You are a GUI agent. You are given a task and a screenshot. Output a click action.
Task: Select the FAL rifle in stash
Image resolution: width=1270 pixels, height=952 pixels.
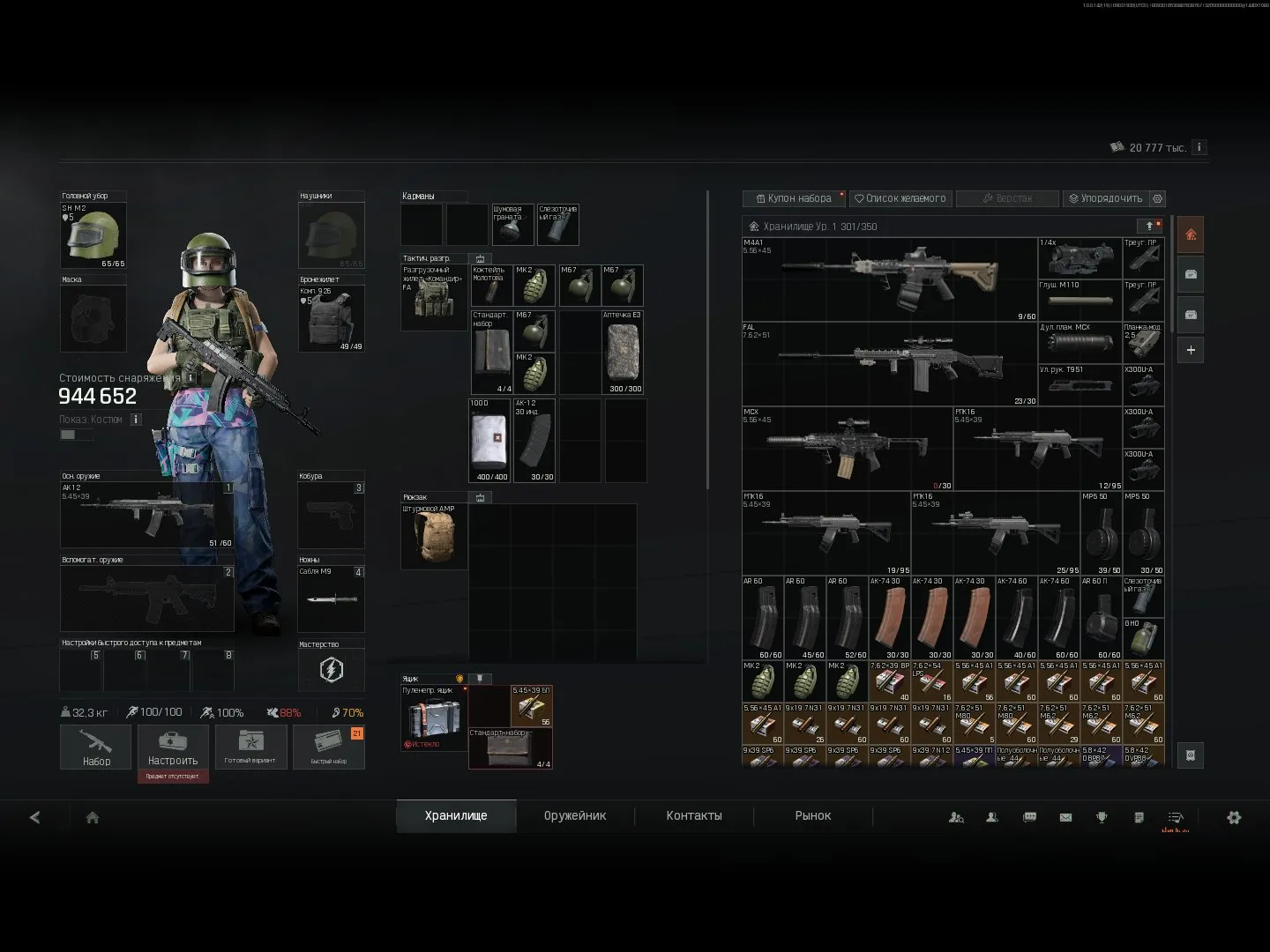point(890,364)
